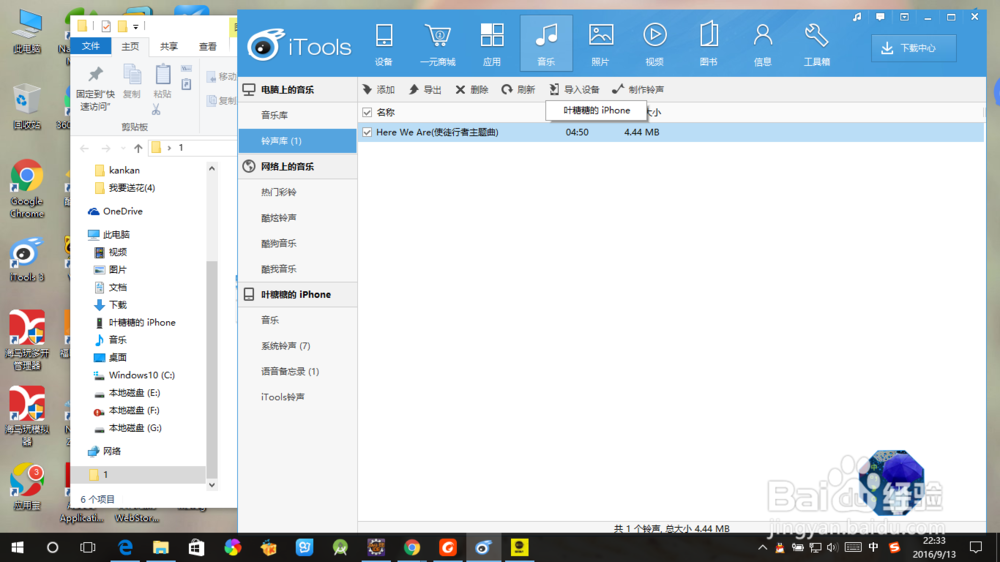
Task: Open the 工具箱 (Toolbox) section
Action: tap(817, 44)
